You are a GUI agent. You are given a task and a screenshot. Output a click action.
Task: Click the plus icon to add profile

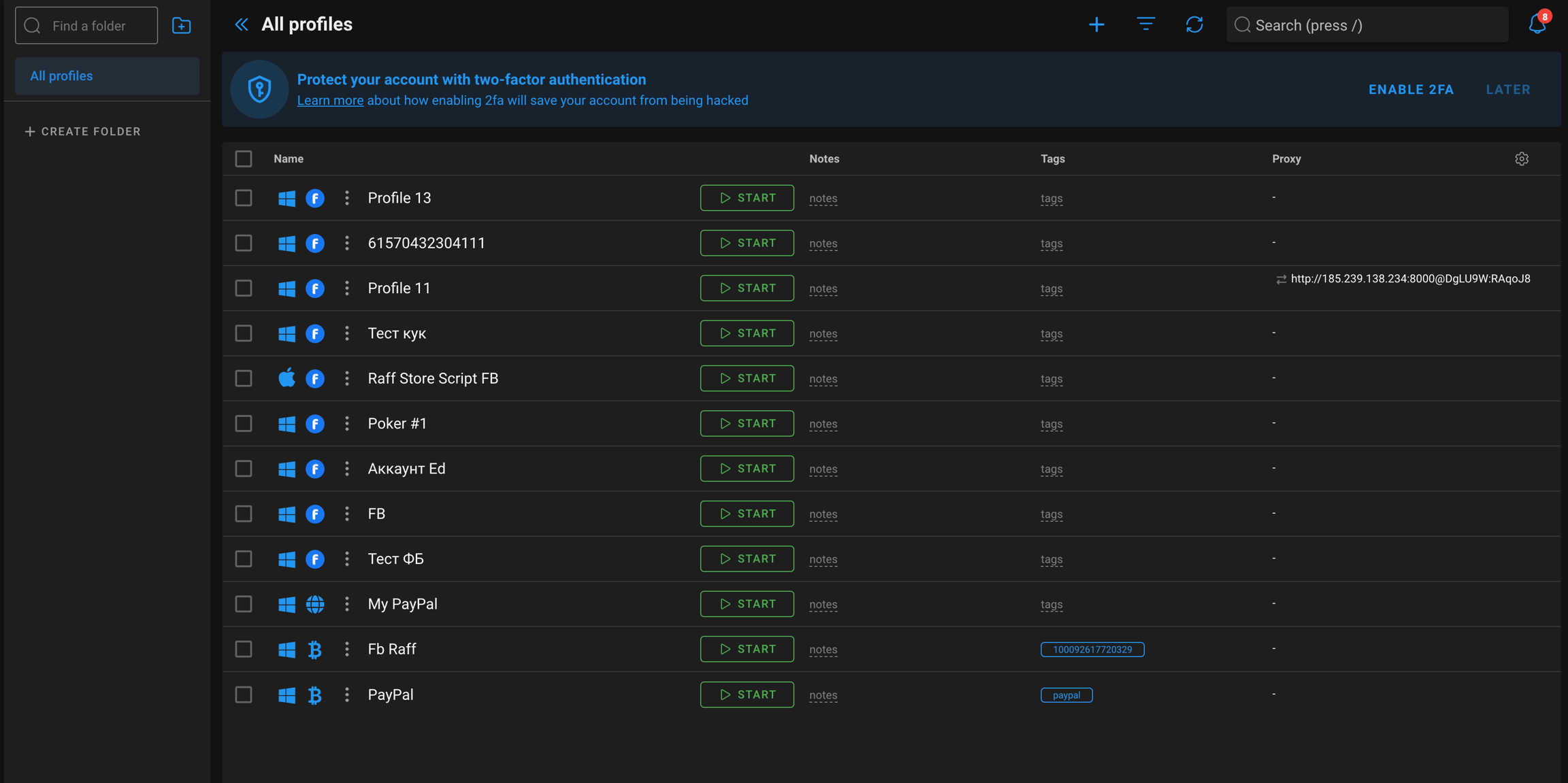point(1096,25)
